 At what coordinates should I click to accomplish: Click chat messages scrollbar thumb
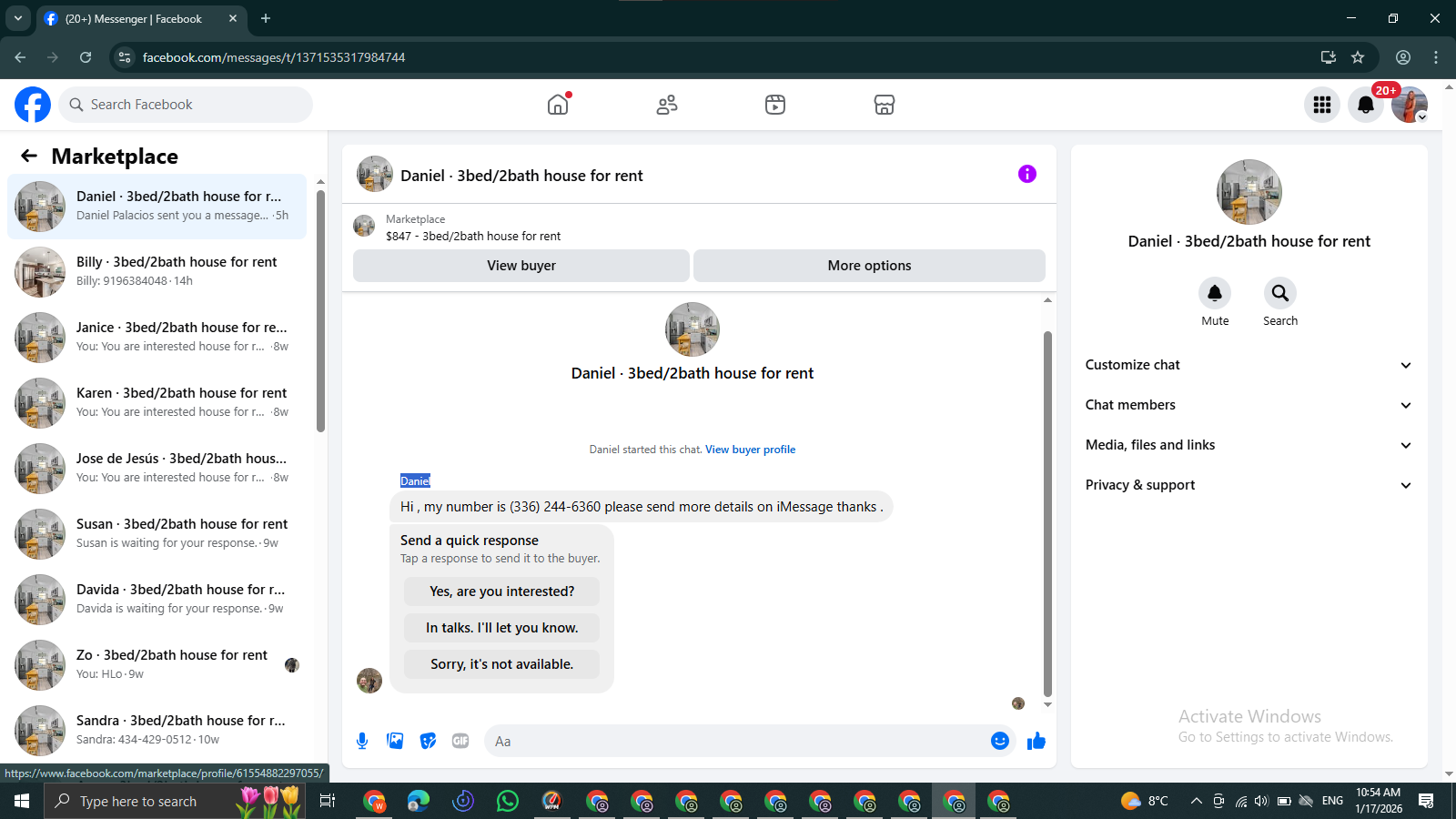[x=1047, y=514]
